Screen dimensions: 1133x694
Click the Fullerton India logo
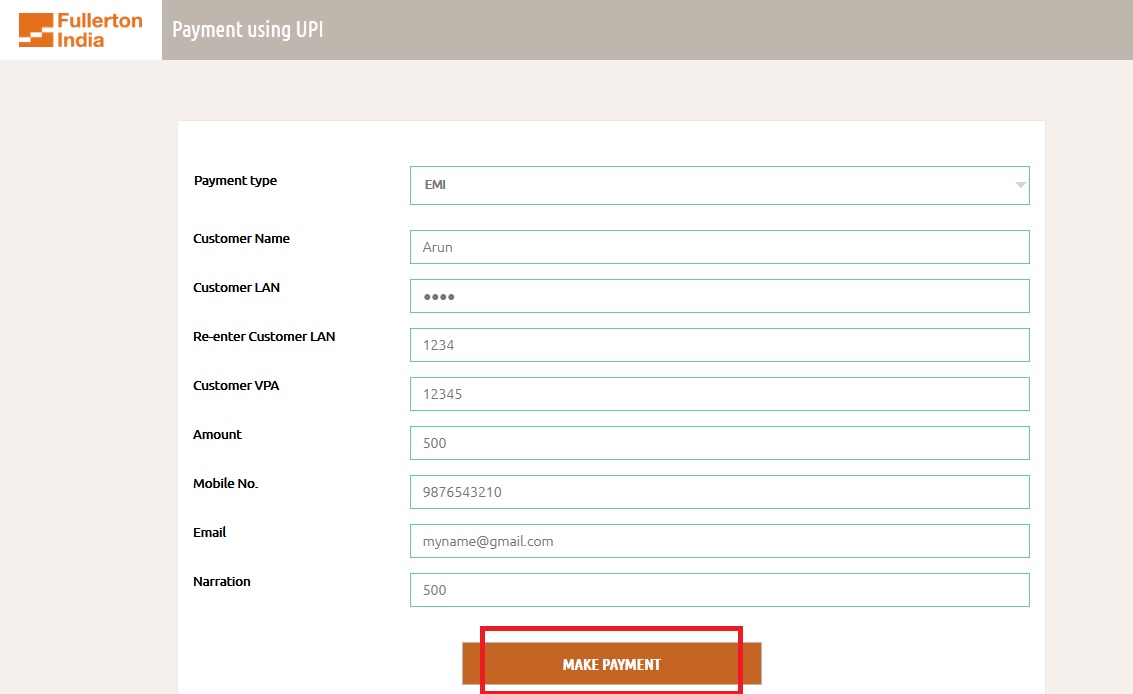tap(80, 30)
